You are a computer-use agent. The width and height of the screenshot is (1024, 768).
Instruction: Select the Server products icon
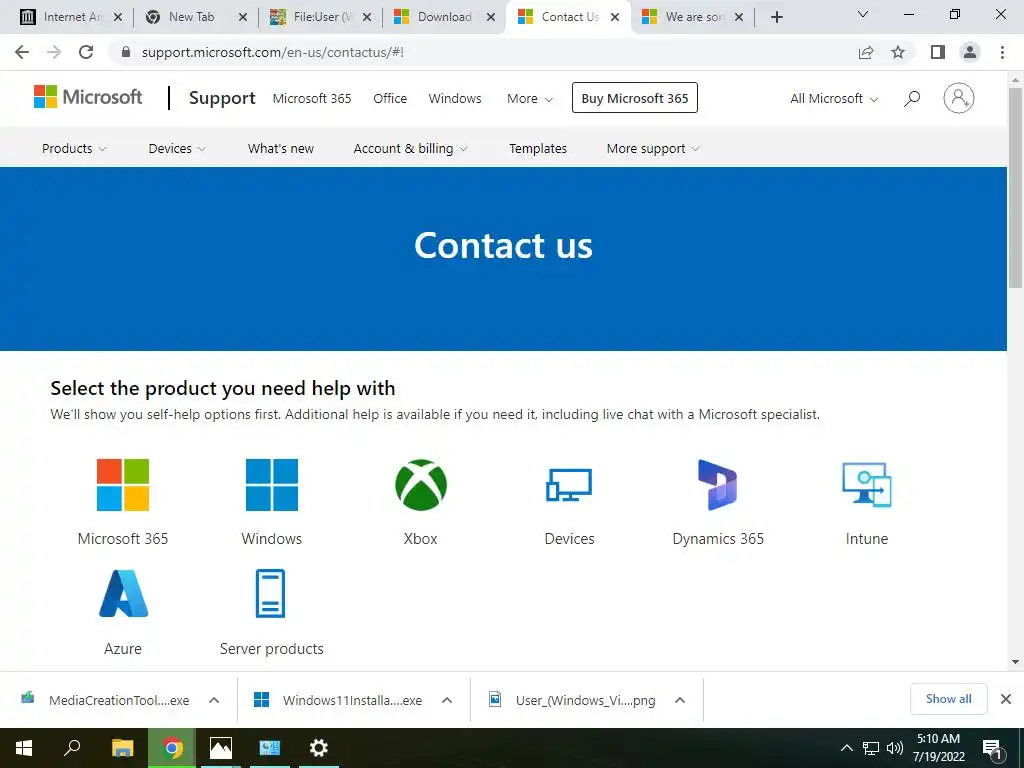pos(270,594)
